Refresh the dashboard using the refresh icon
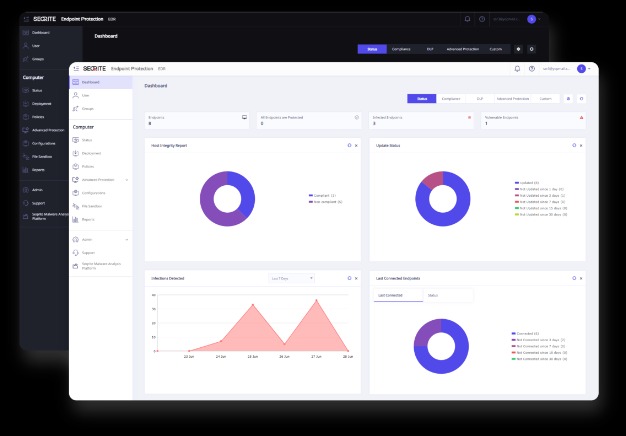 coord(581,99)
